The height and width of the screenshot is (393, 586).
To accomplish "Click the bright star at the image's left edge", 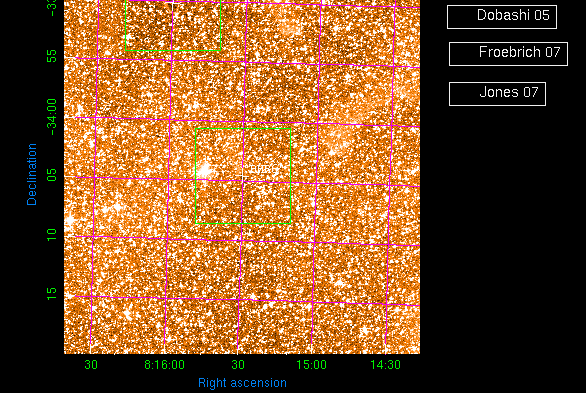I will point(69,219).
